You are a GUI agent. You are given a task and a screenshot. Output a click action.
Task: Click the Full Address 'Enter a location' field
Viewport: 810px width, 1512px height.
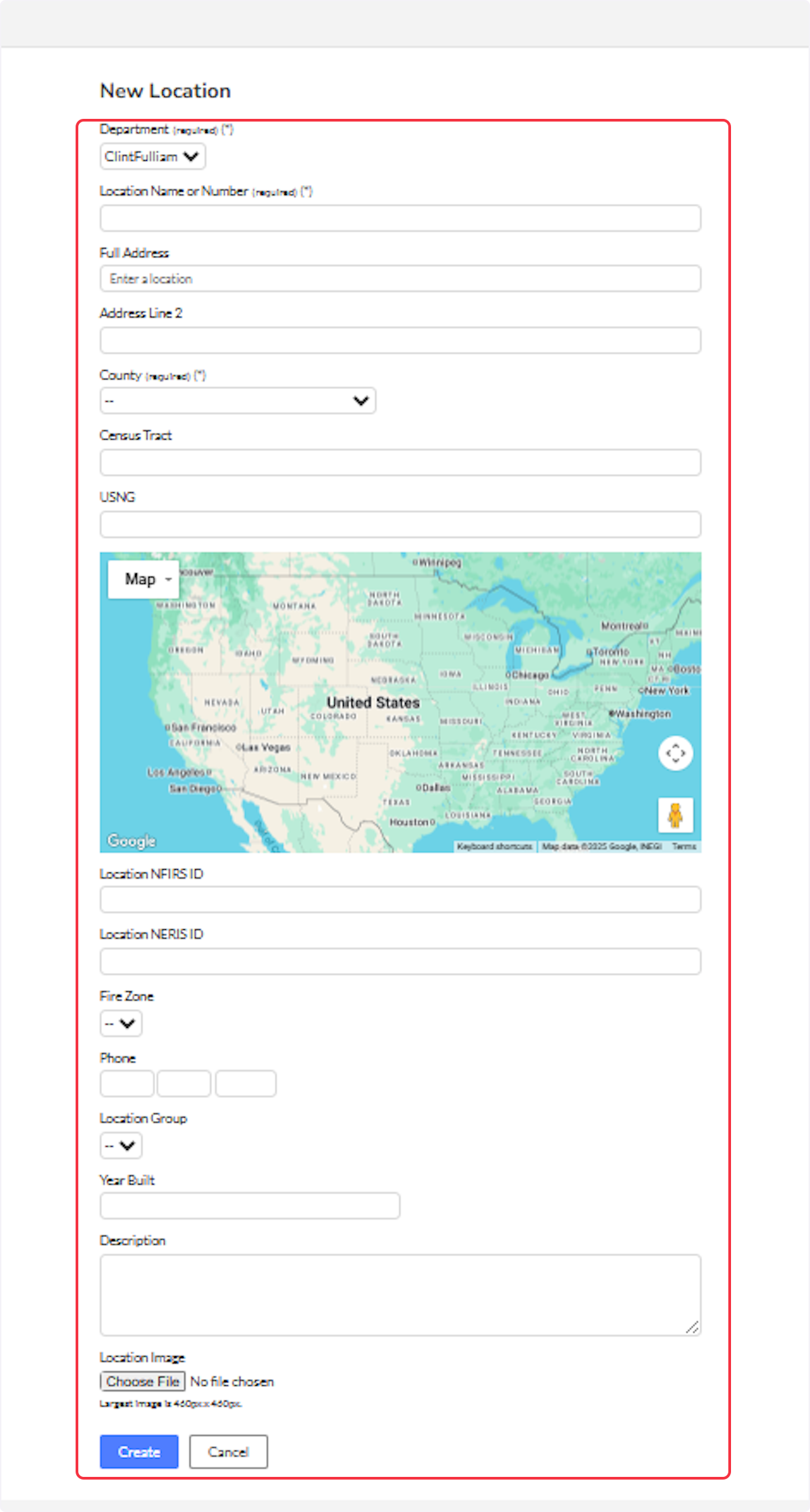400,279
